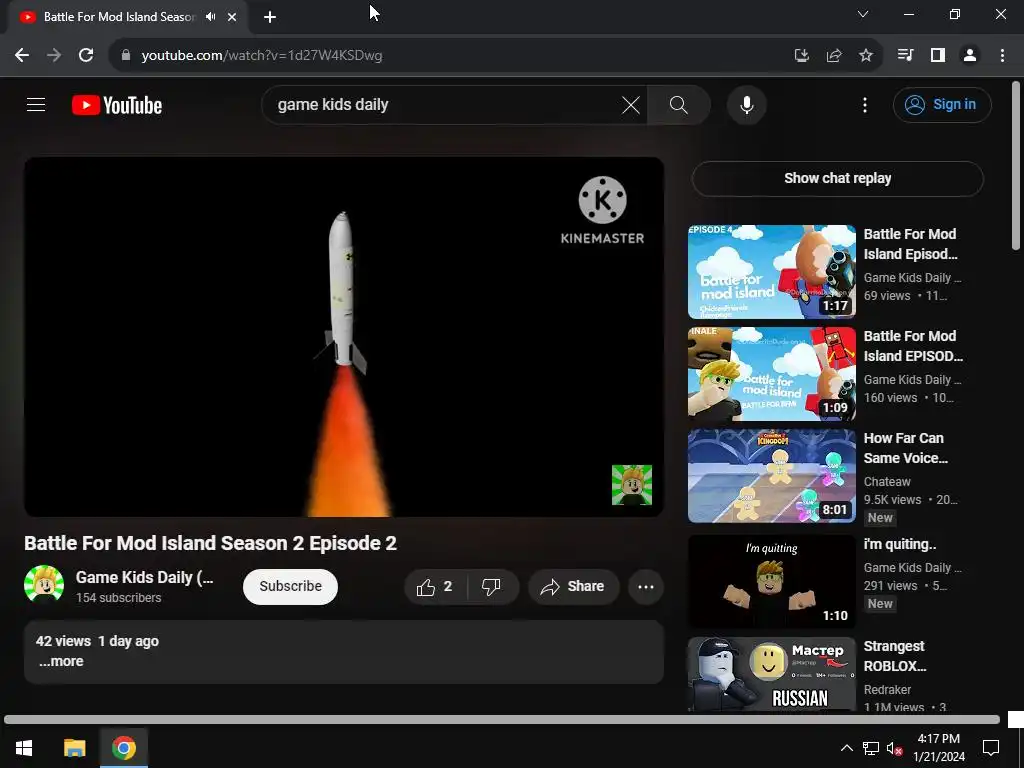Open a new browser tab
Viewport: 1024px width, 768px height.
[270, 17]
